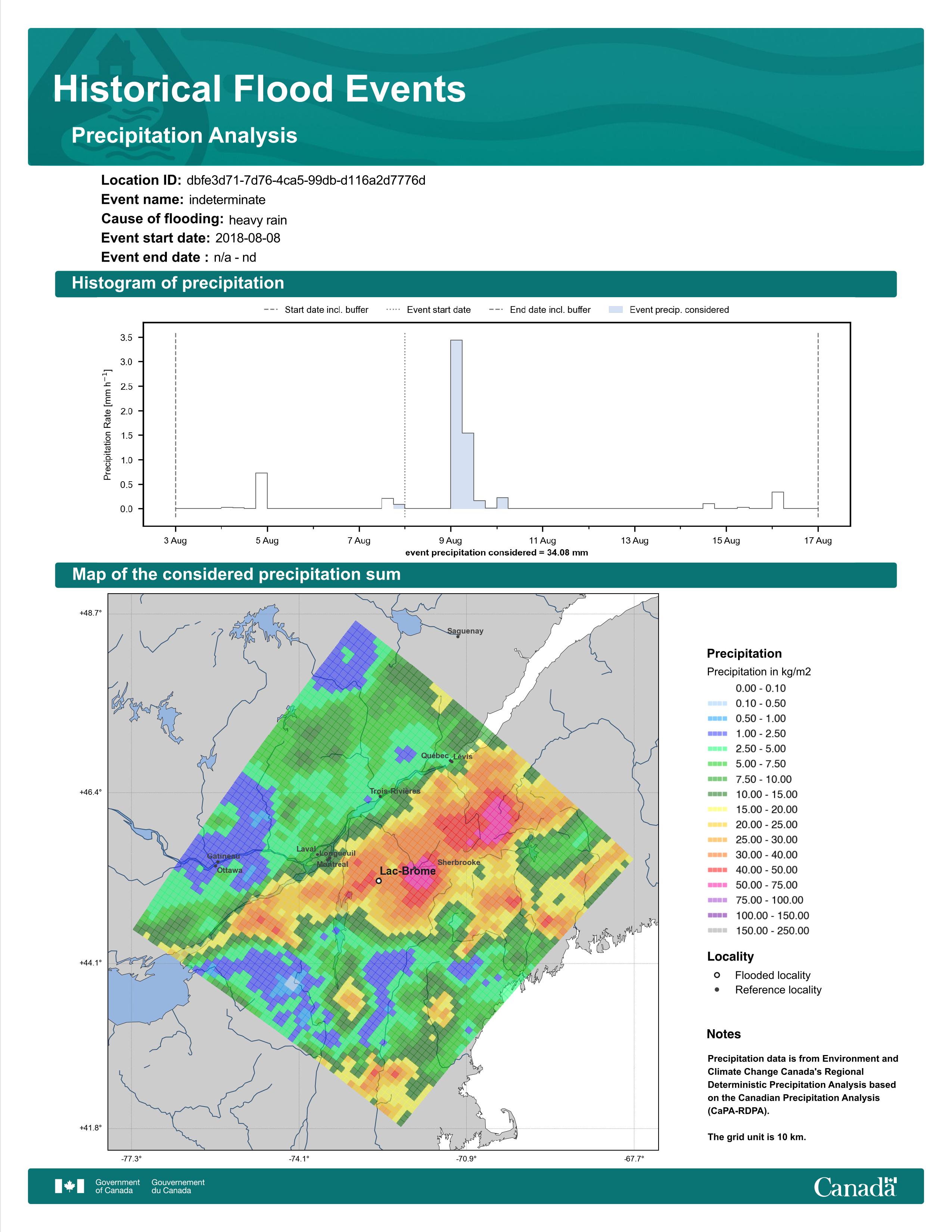
Task: Click the 1.00 - 2.50 blue legend swatch
Action: click(x=717, y=733)
